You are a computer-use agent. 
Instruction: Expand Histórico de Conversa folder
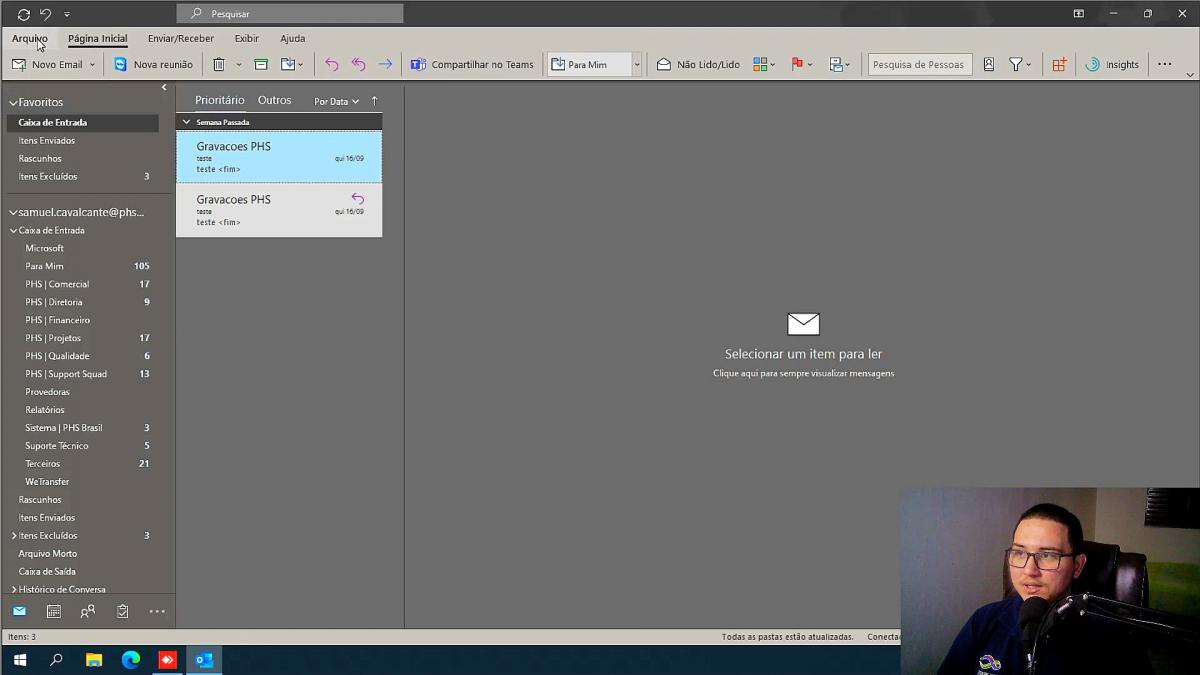14,590
